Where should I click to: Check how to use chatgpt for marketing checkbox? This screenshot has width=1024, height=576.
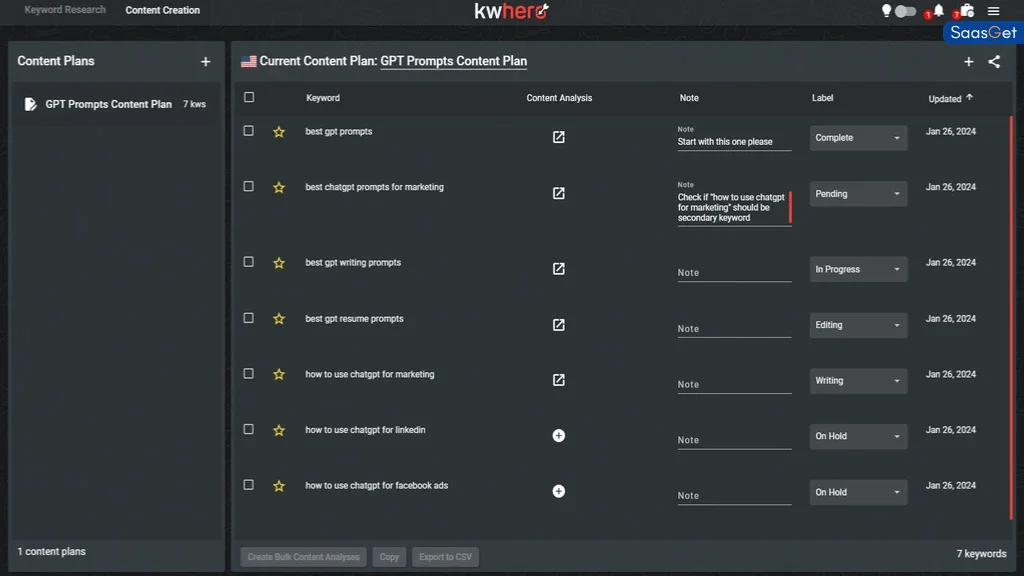pyautogui.click(x=249, y=374)
